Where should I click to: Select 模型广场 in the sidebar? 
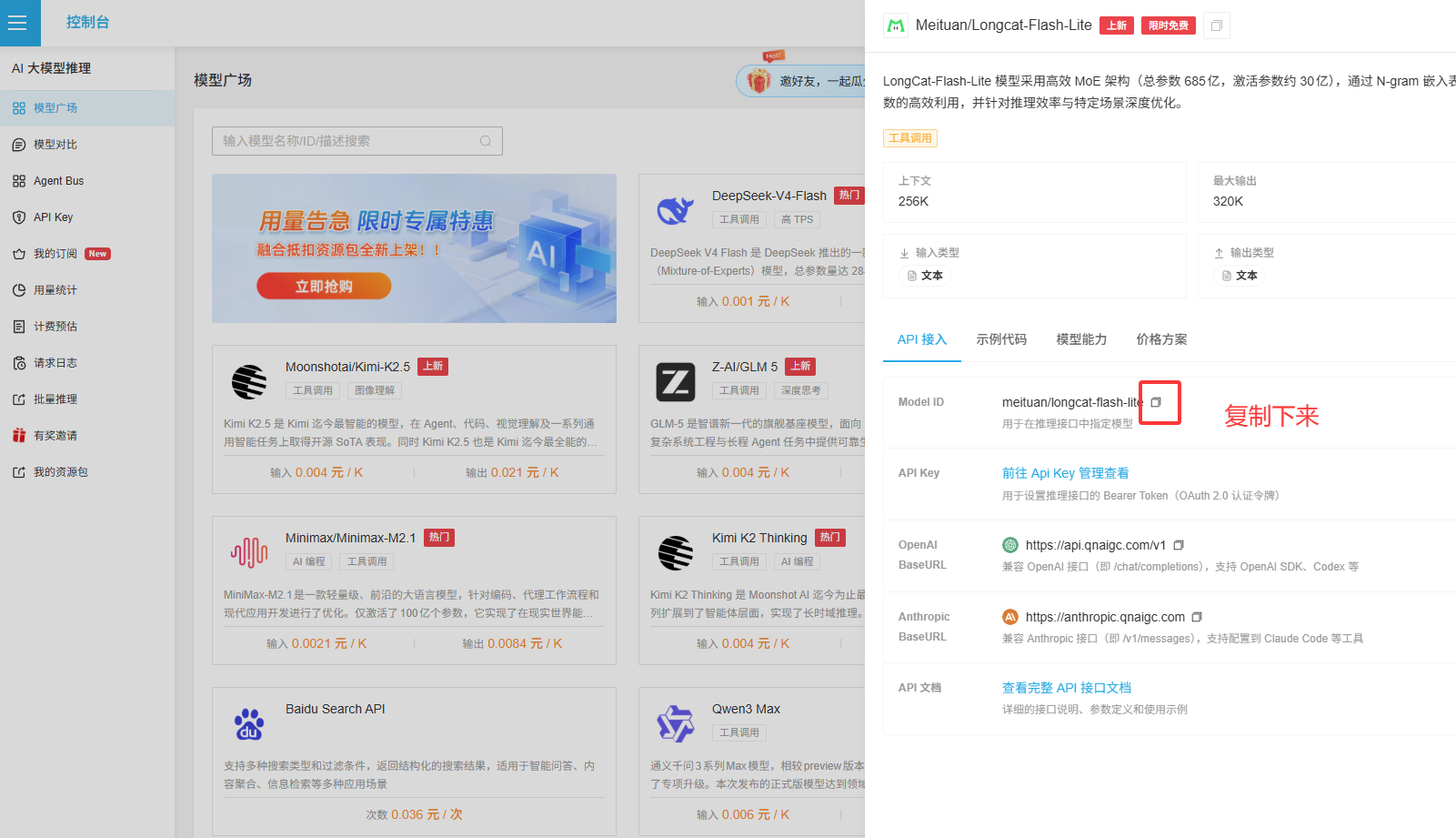(x=87, y=108)
